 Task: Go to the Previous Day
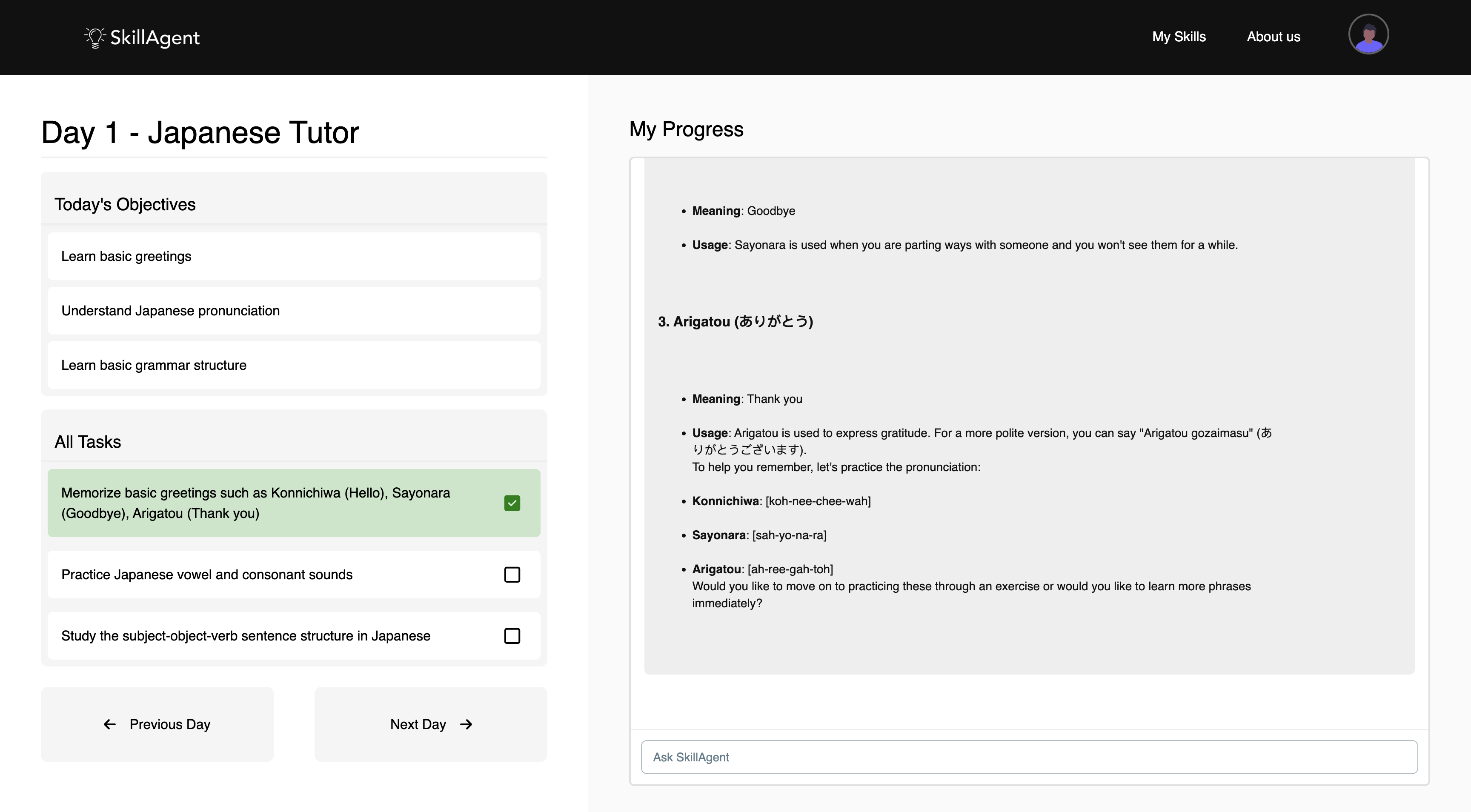point(157,724)
